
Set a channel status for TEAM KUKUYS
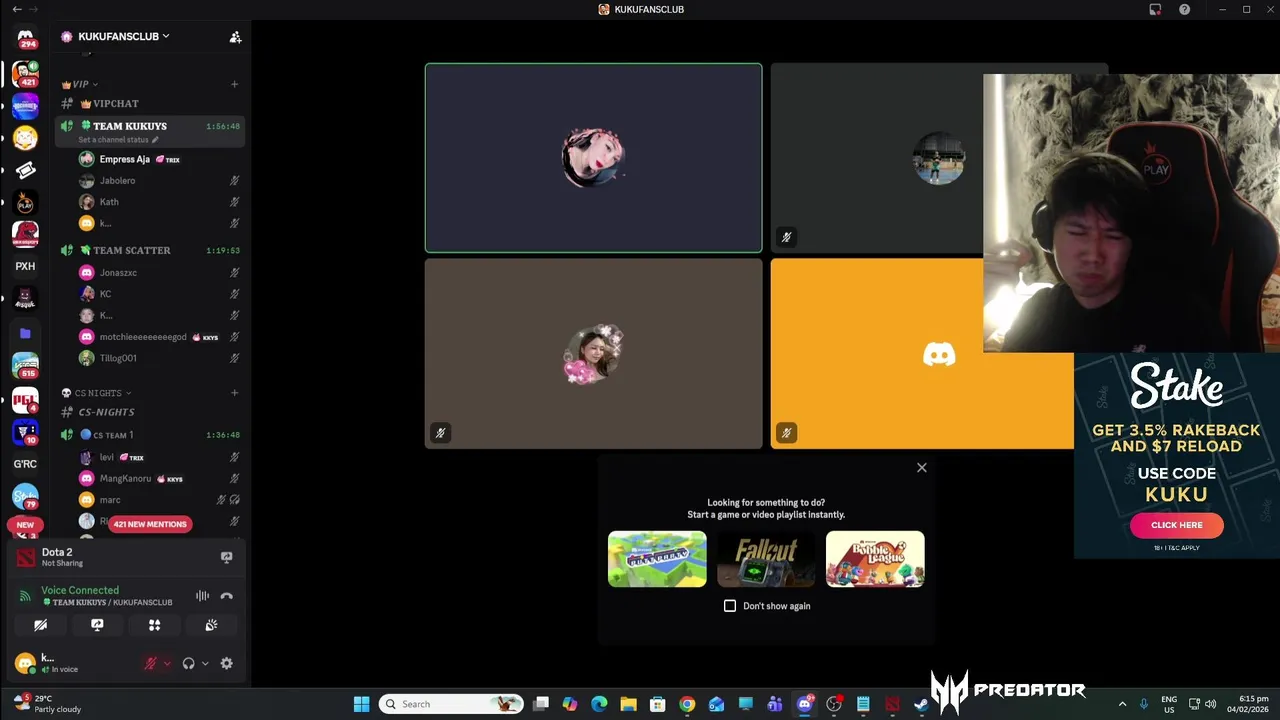(118, 140)
